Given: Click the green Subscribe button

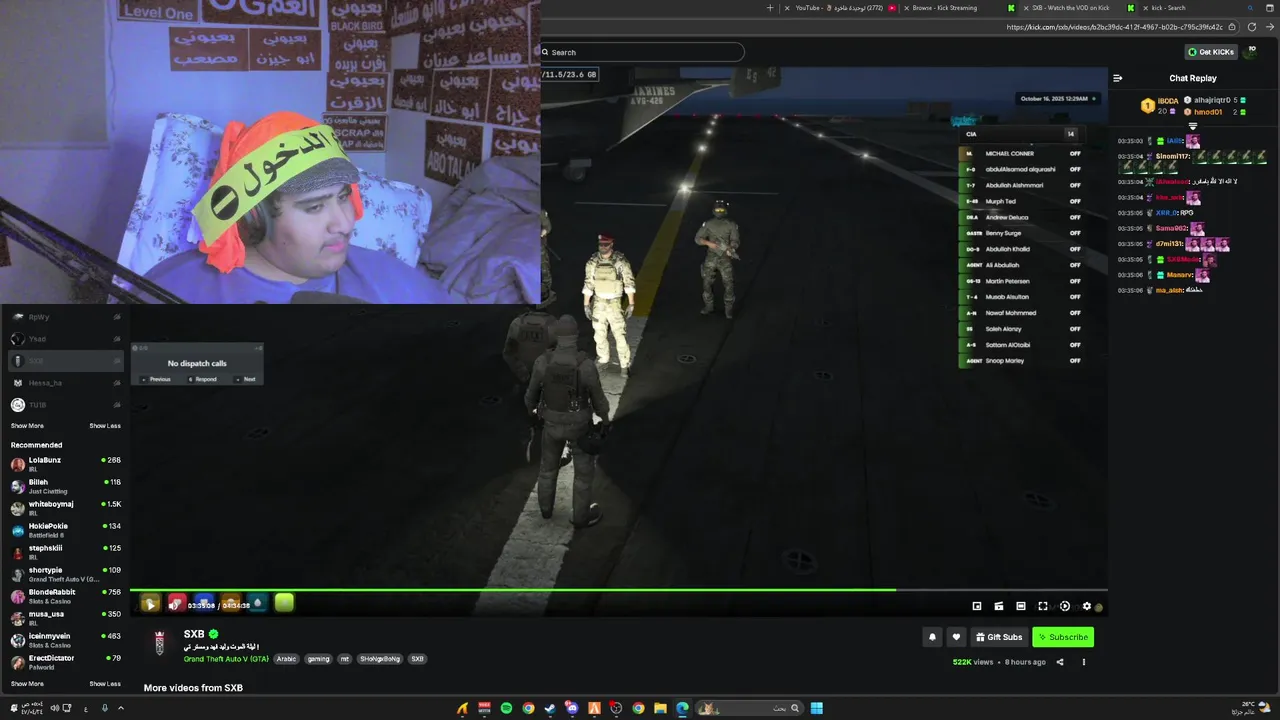Looking at the screenshot, I should [x=1063, y=637].
